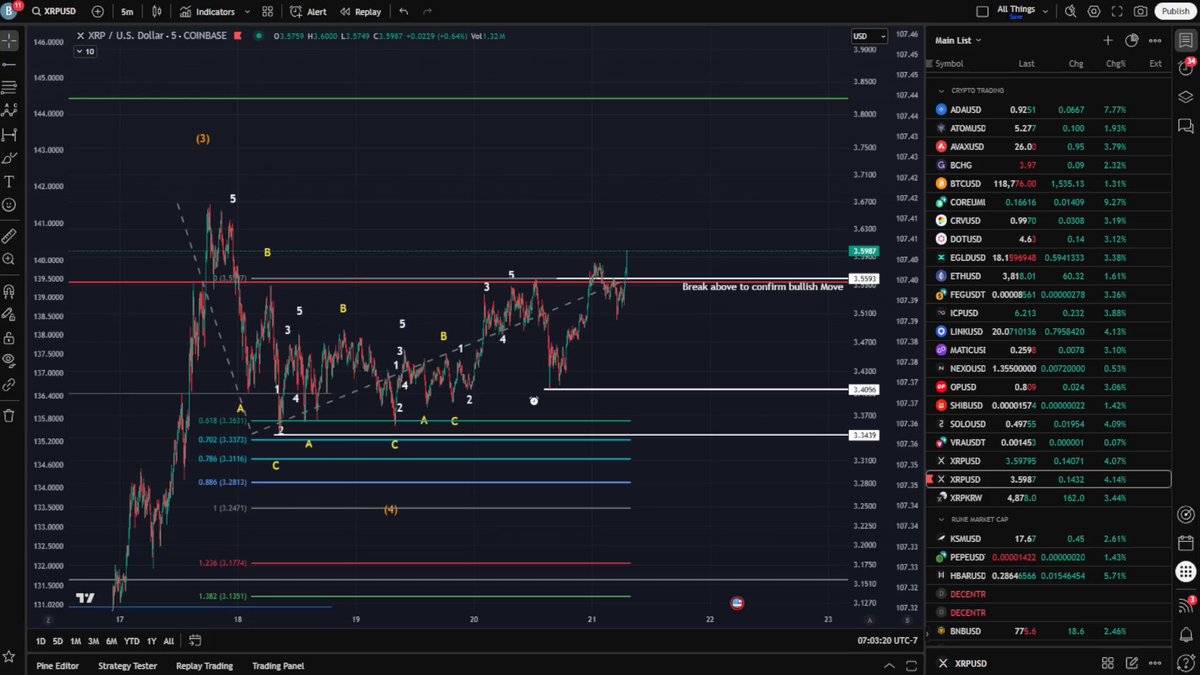Viewport: 1200px width, 675px height.
Task: Open watchlist advanced view pie icon
Action: tap(1132, 41)
